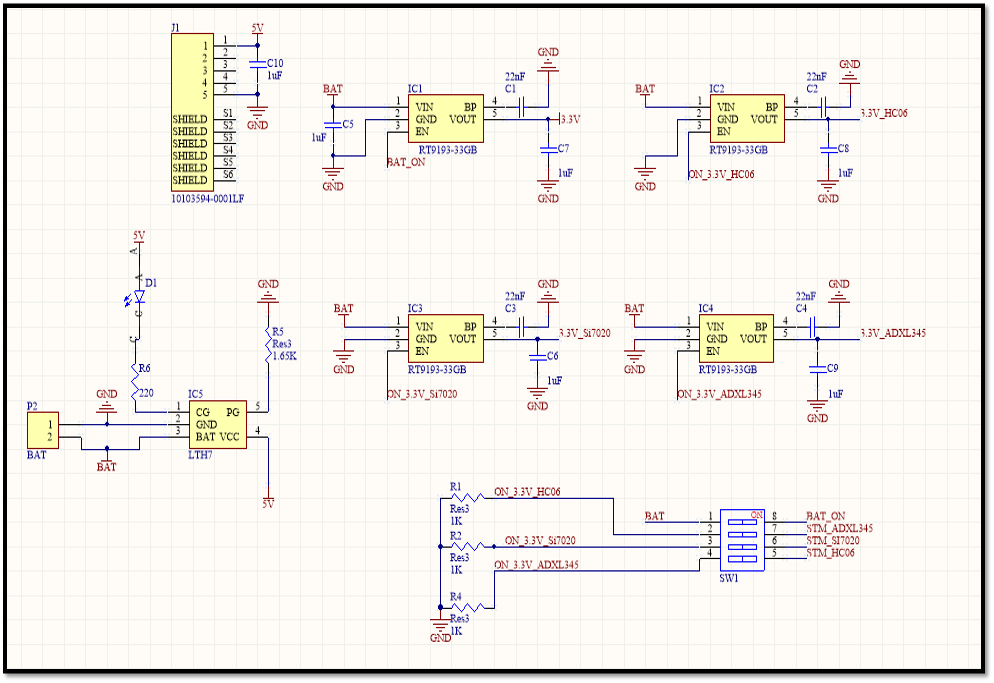Click the R5 1.65K resistor symbol
Image resolution: width=994 pixels, height=683 pixels.
coord(268,344)
